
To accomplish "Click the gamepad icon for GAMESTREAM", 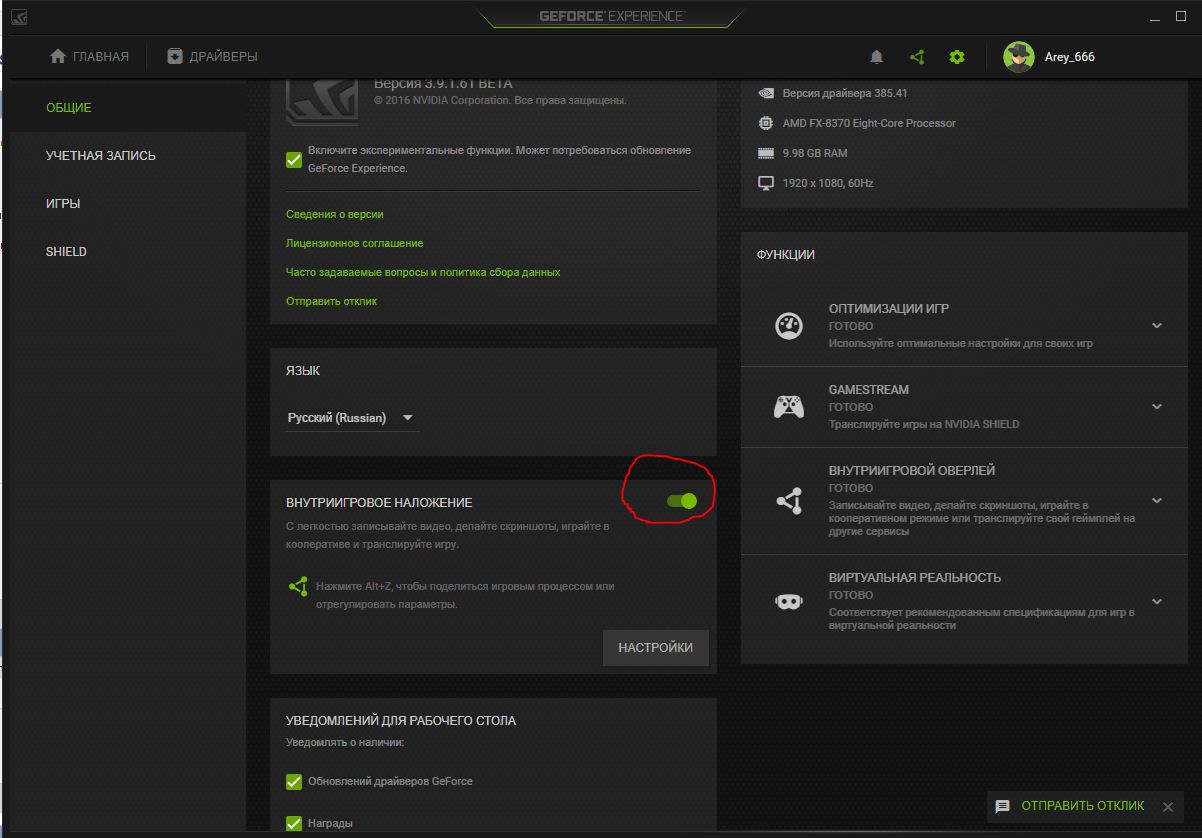I will (789, 407).
